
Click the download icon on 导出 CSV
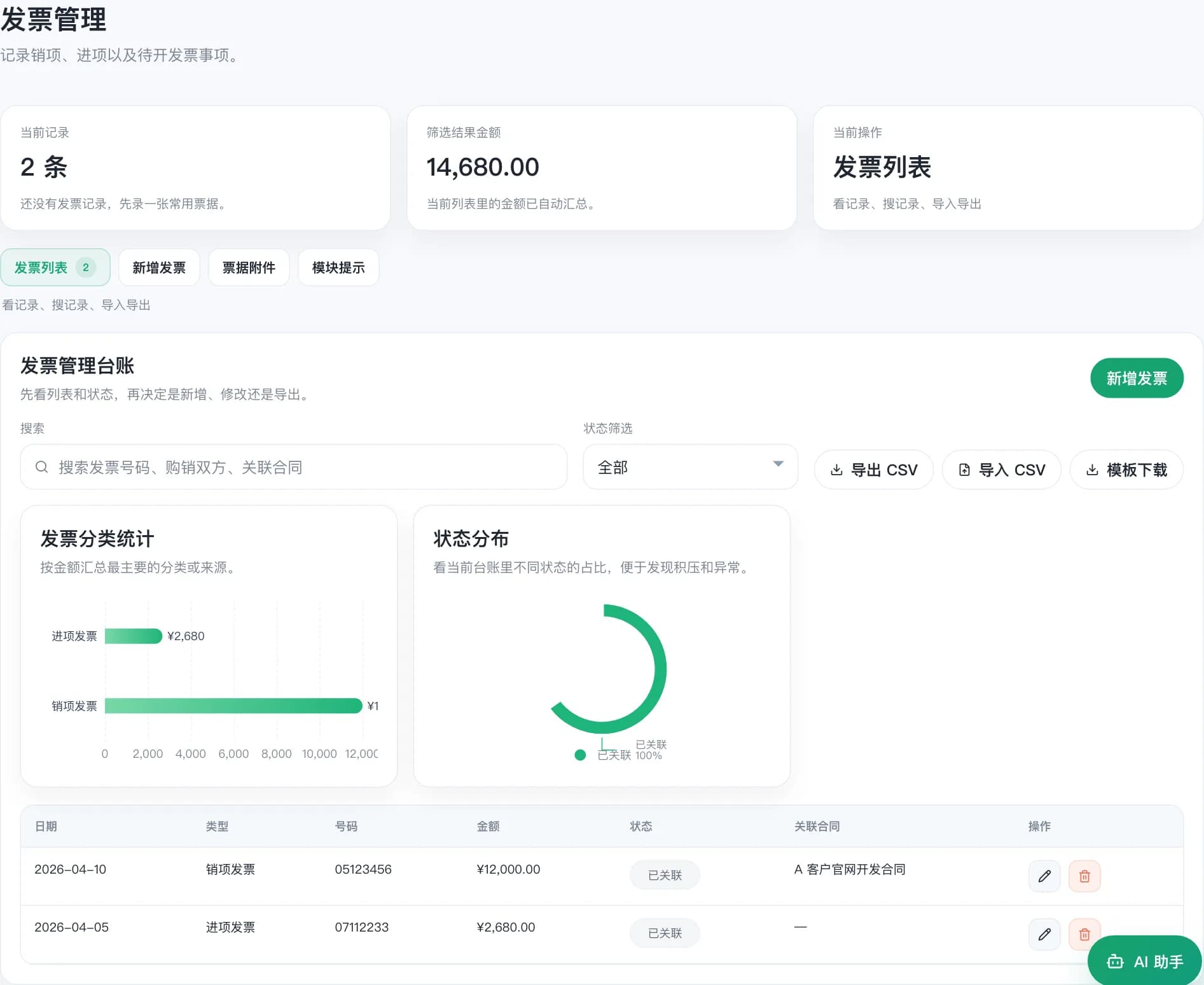pos(836,470)
